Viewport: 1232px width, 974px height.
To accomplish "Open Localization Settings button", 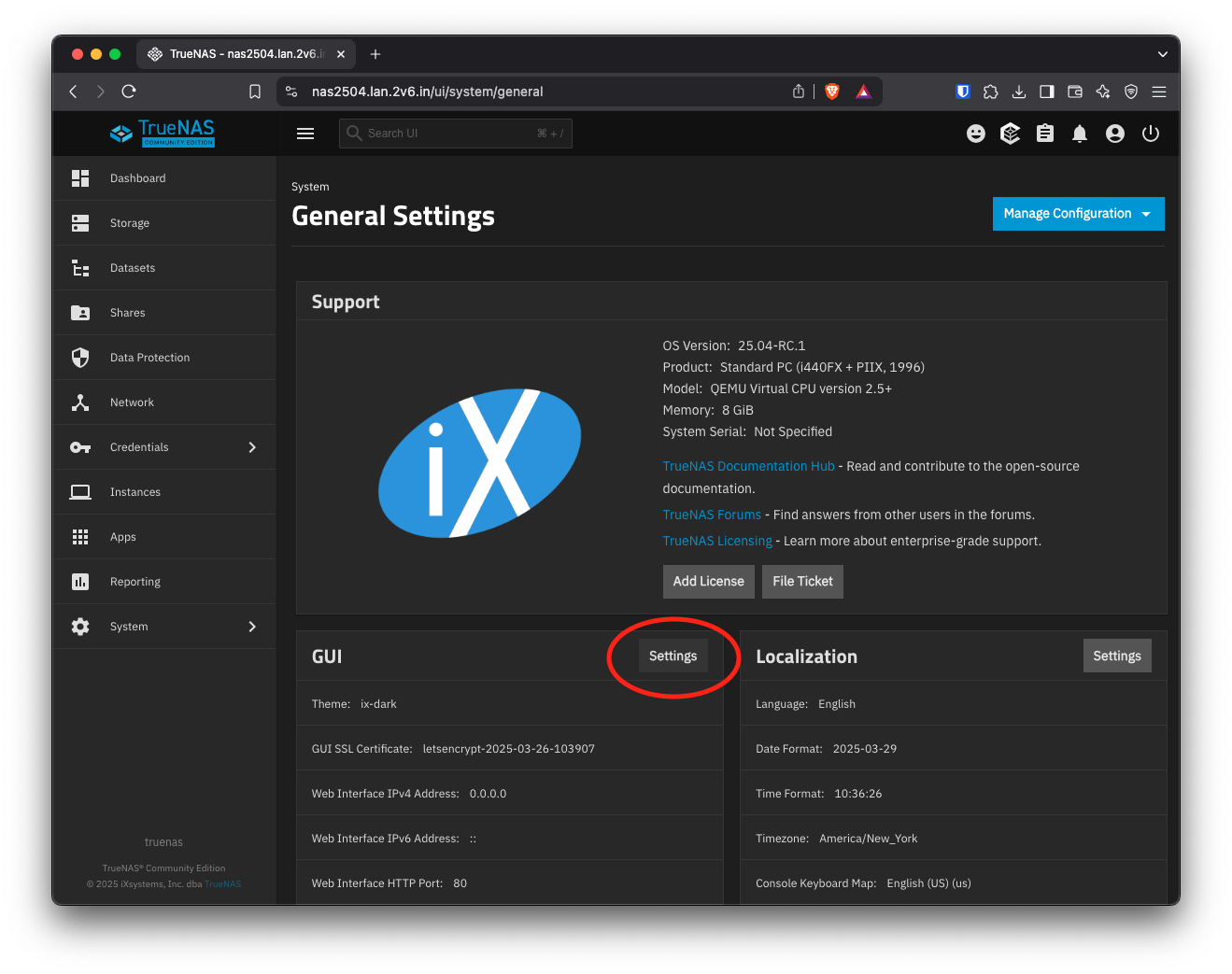I will pos(1117,656).
